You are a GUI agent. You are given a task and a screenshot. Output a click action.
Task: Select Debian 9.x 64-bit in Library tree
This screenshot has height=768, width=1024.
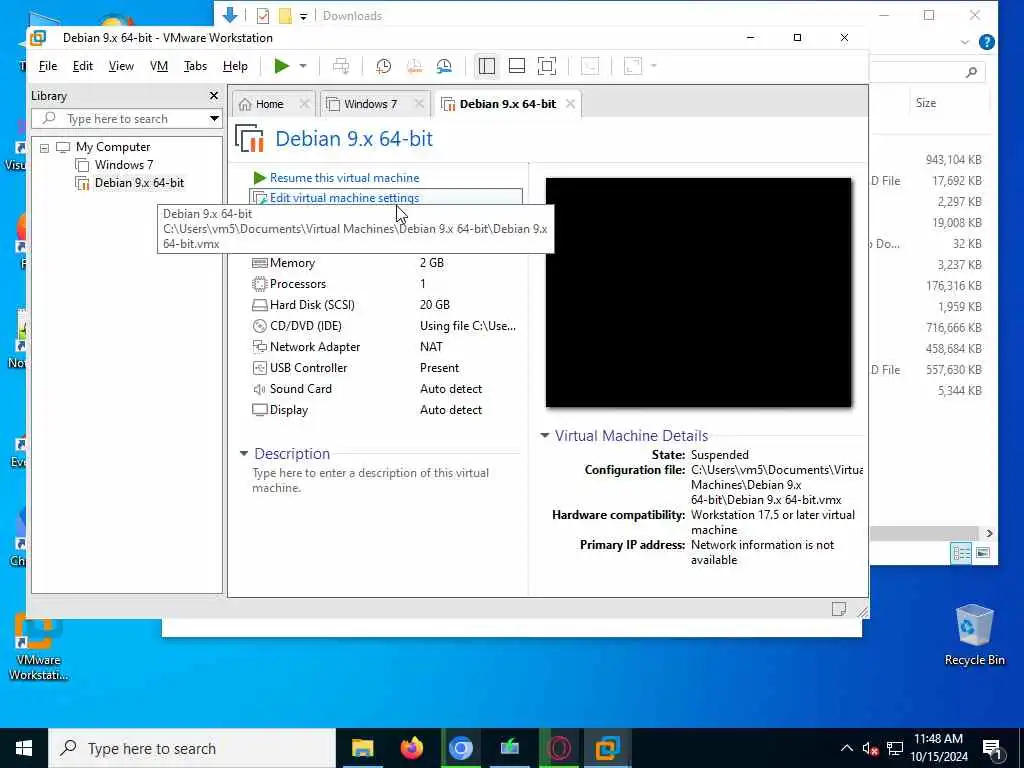[139, 183]
